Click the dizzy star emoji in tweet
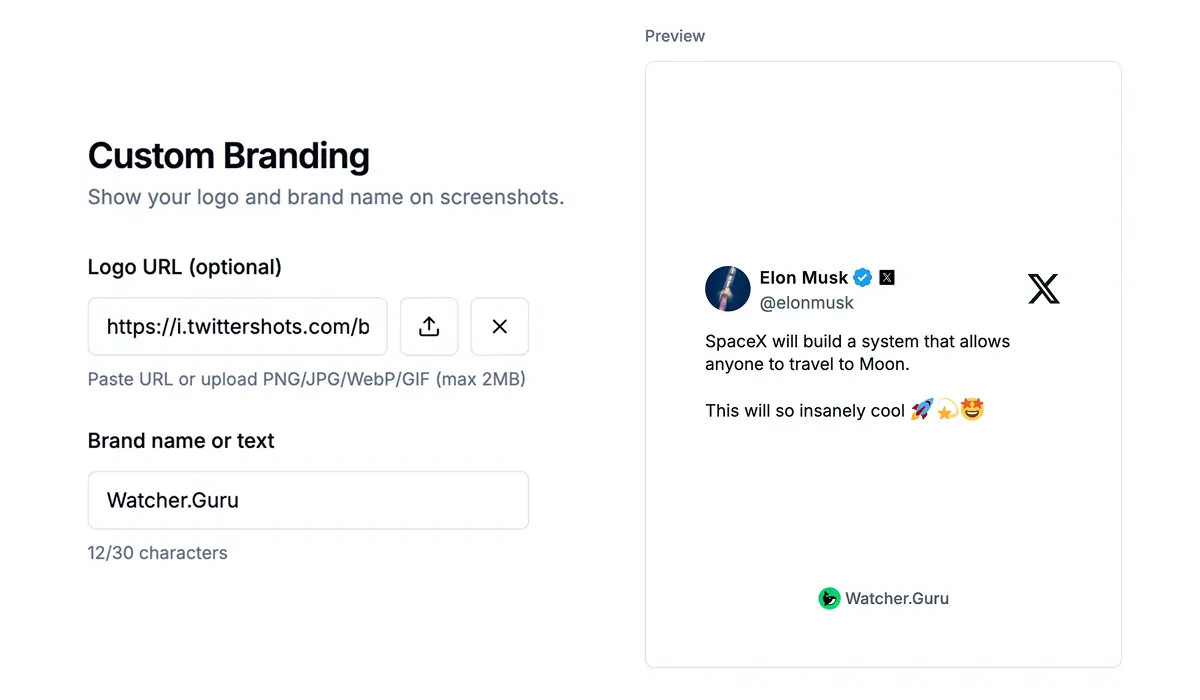1200x700 pixels. click(x=947, y=410)
